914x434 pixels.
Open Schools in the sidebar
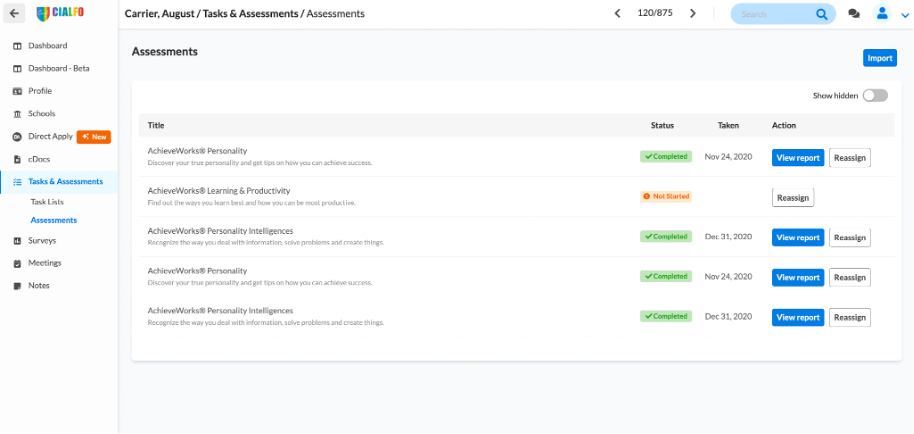pyautogui.click(x=42, y=114)
